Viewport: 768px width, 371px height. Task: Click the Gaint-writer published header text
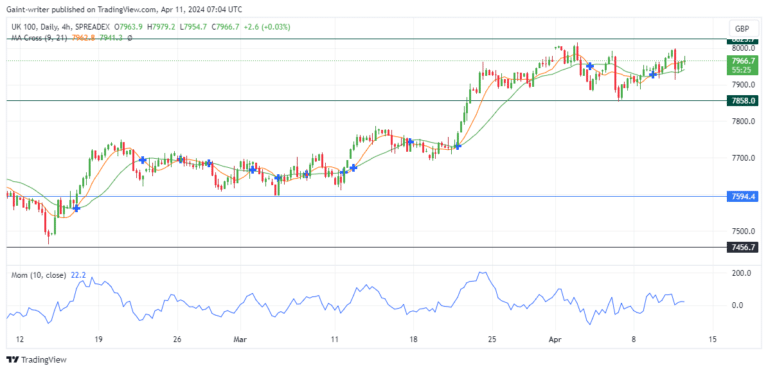(124, 9)
